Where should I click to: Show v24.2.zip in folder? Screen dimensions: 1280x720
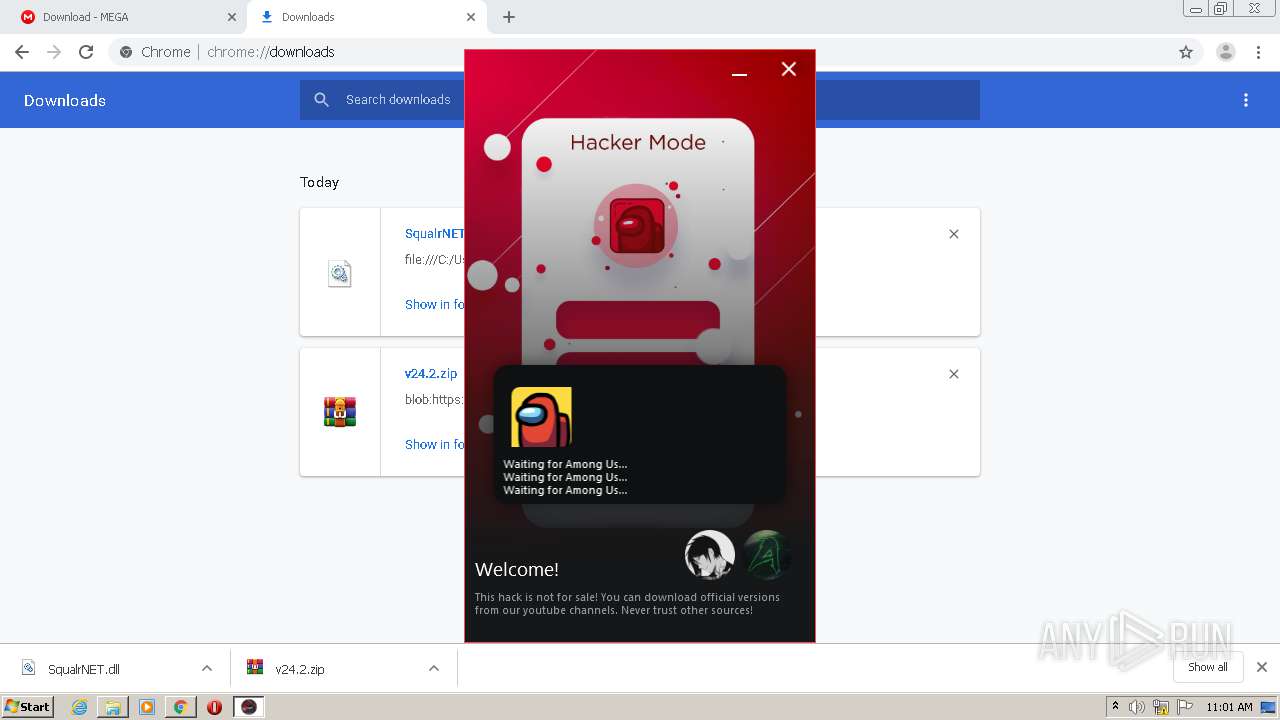[434, 444]
